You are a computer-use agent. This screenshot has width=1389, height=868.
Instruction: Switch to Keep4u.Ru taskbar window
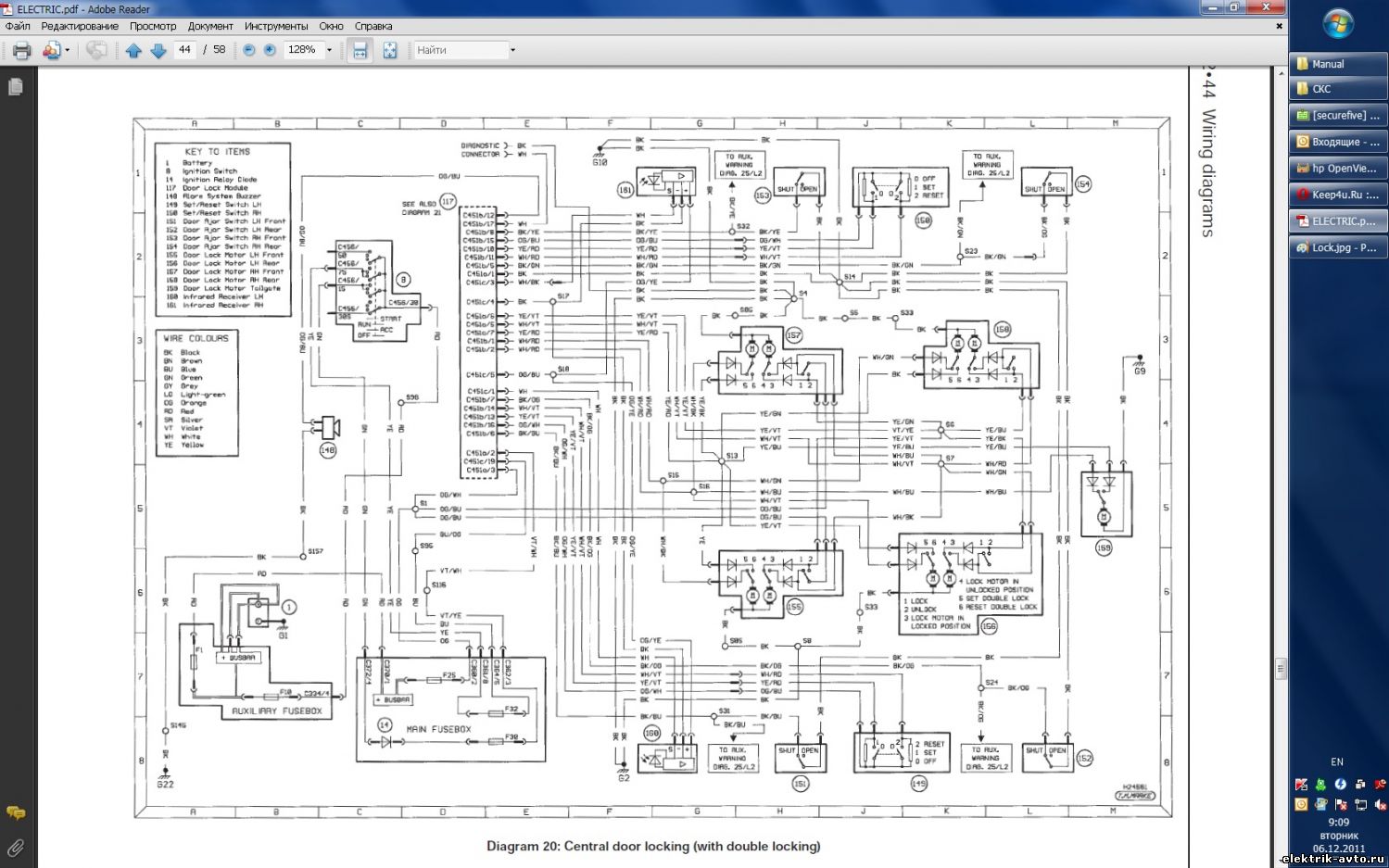[x=1338, y=195]
